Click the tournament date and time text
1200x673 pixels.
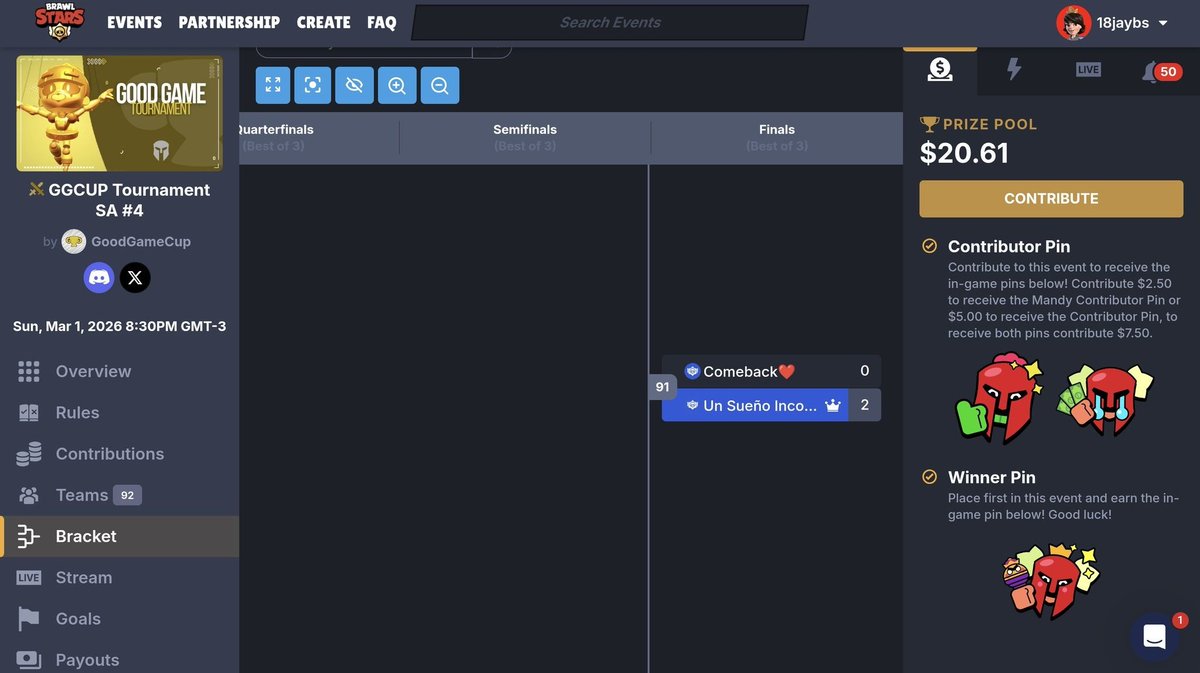coord(119,326)
